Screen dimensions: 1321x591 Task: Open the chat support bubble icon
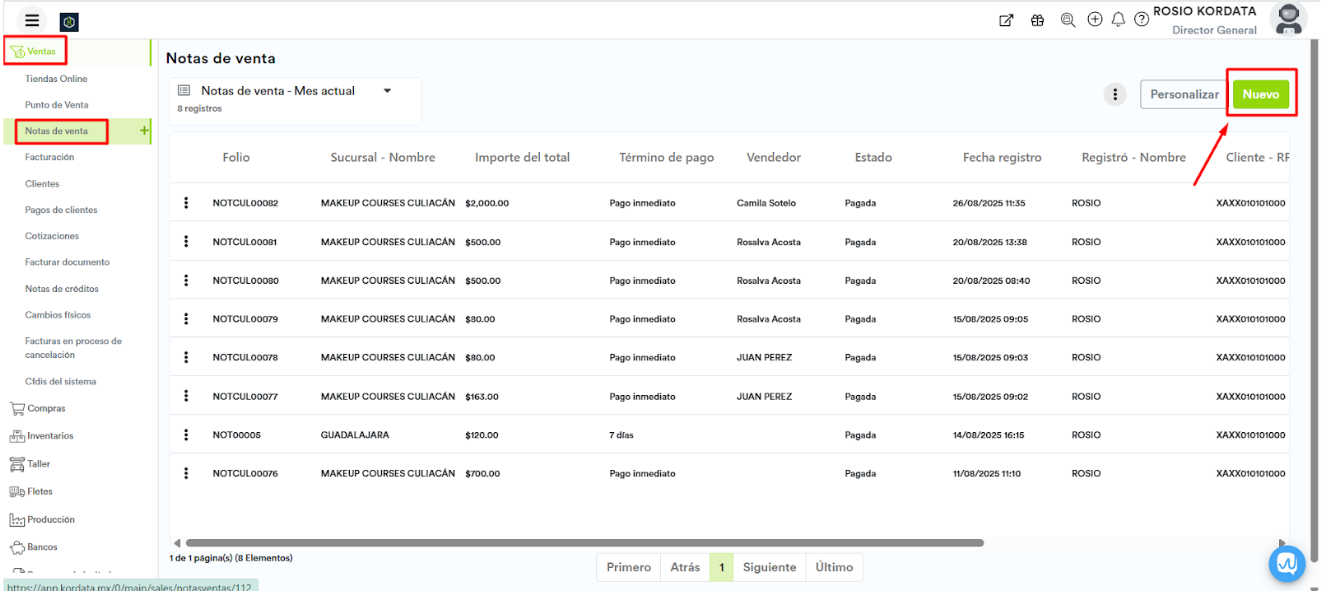pos(1287,564)
